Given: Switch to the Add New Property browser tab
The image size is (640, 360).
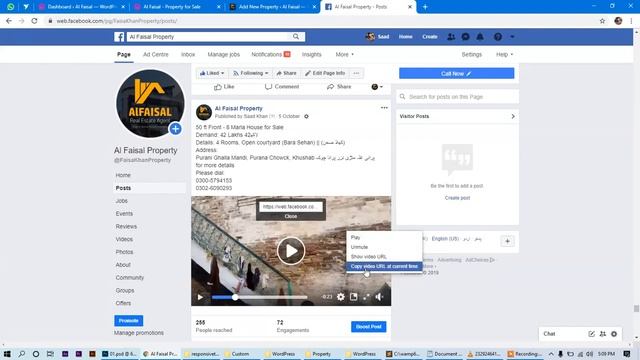Looking at the screenshot, I should 271,7.
